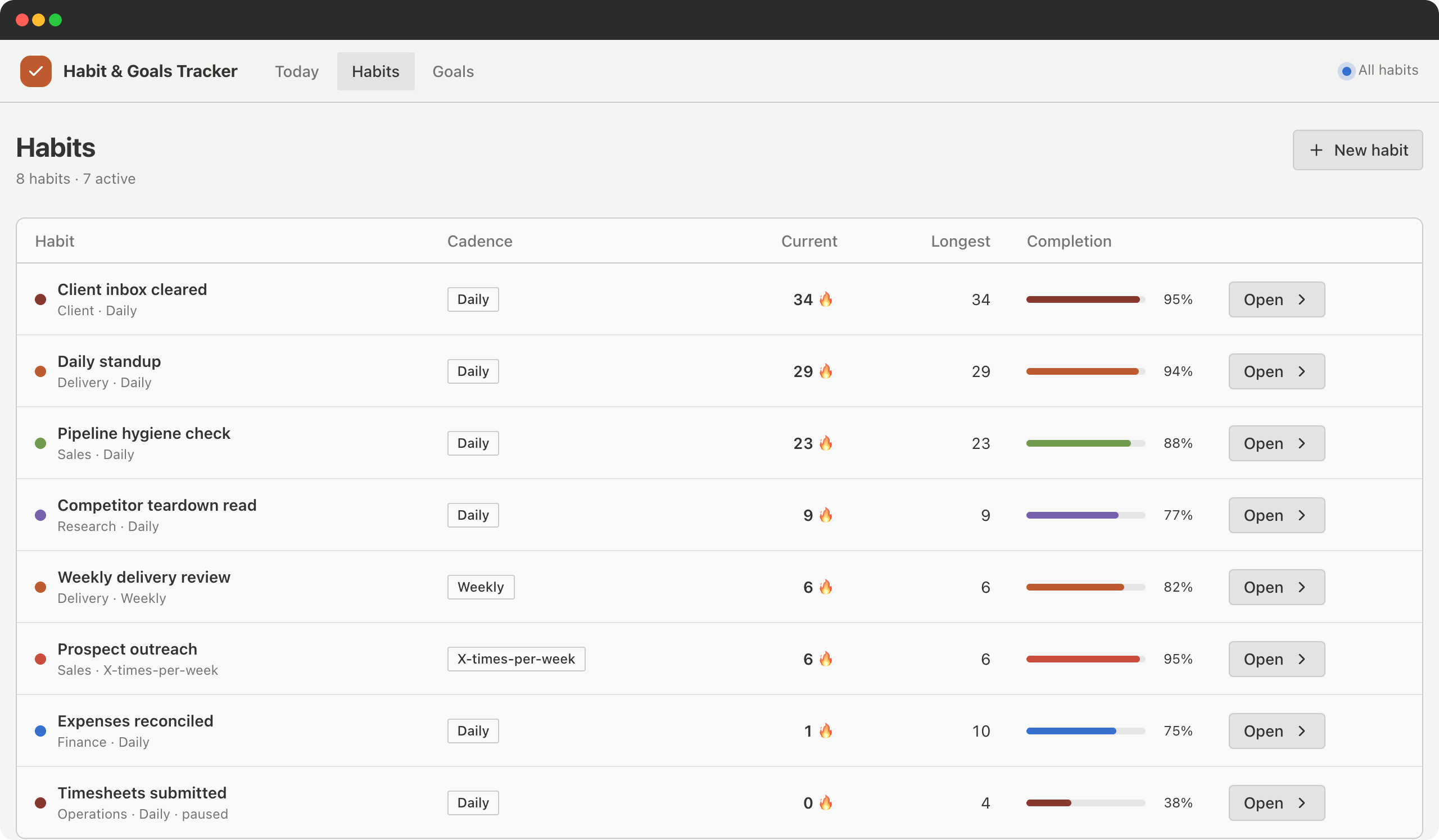Viewport: 1439px width, 840px height.
Task: Open the Timesheets submitted habit
Action: tap(1276, 803)
